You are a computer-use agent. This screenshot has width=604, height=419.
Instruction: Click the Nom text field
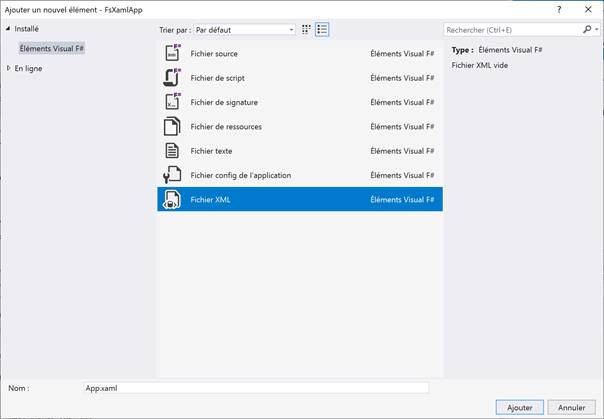[255, 387]
